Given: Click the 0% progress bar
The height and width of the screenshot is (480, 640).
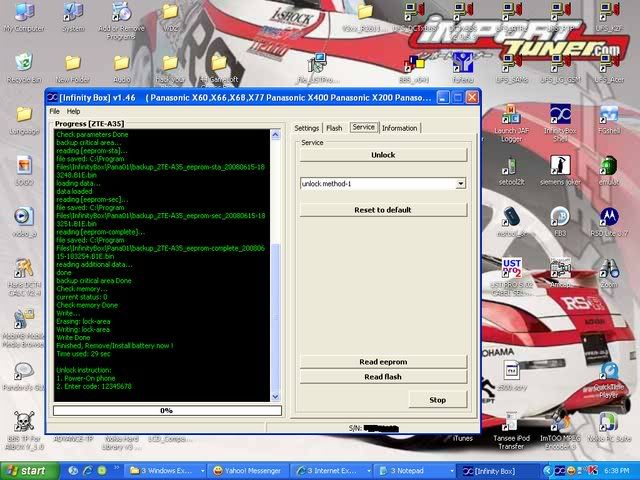Looking at the screenshot, I should coord(167,411).
